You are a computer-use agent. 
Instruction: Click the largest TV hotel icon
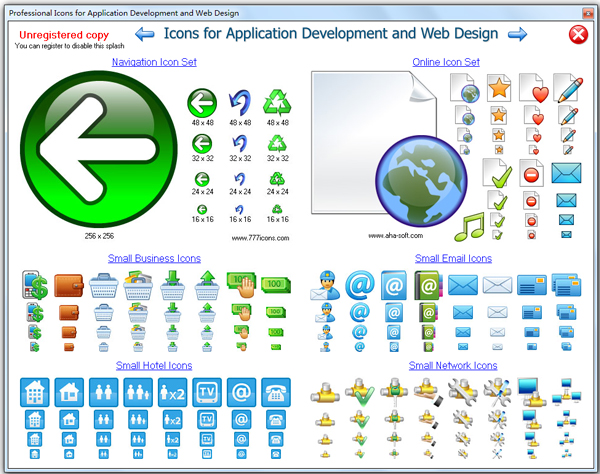click(207, 393)
